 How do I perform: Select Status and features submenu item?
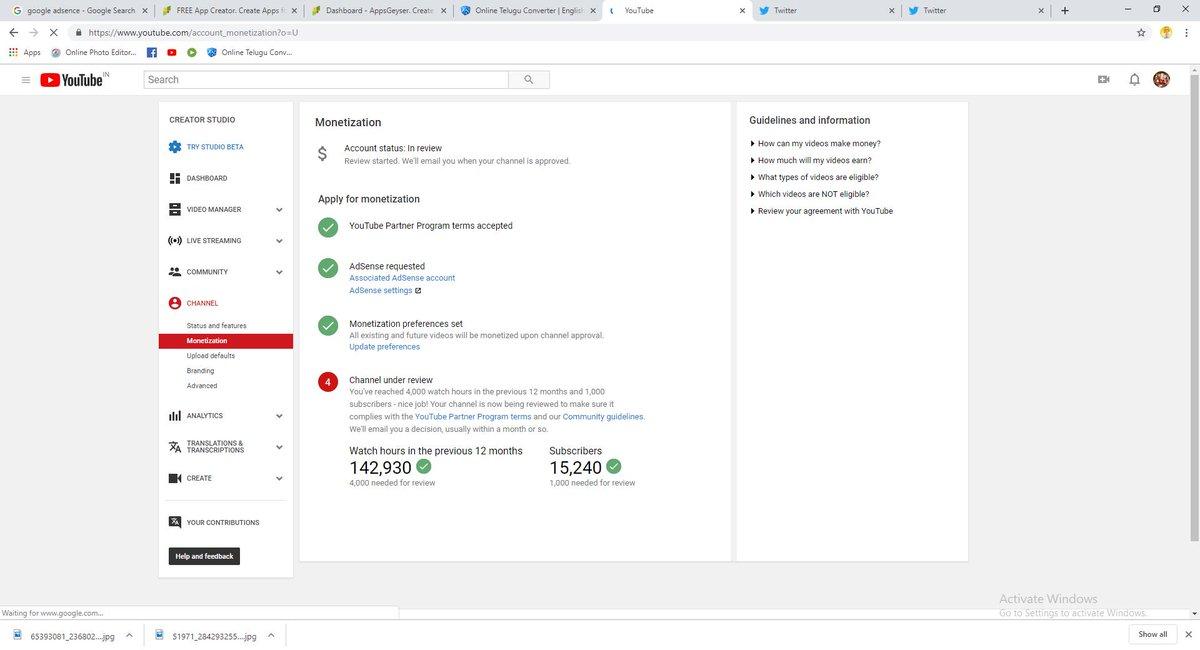(216, 326)
